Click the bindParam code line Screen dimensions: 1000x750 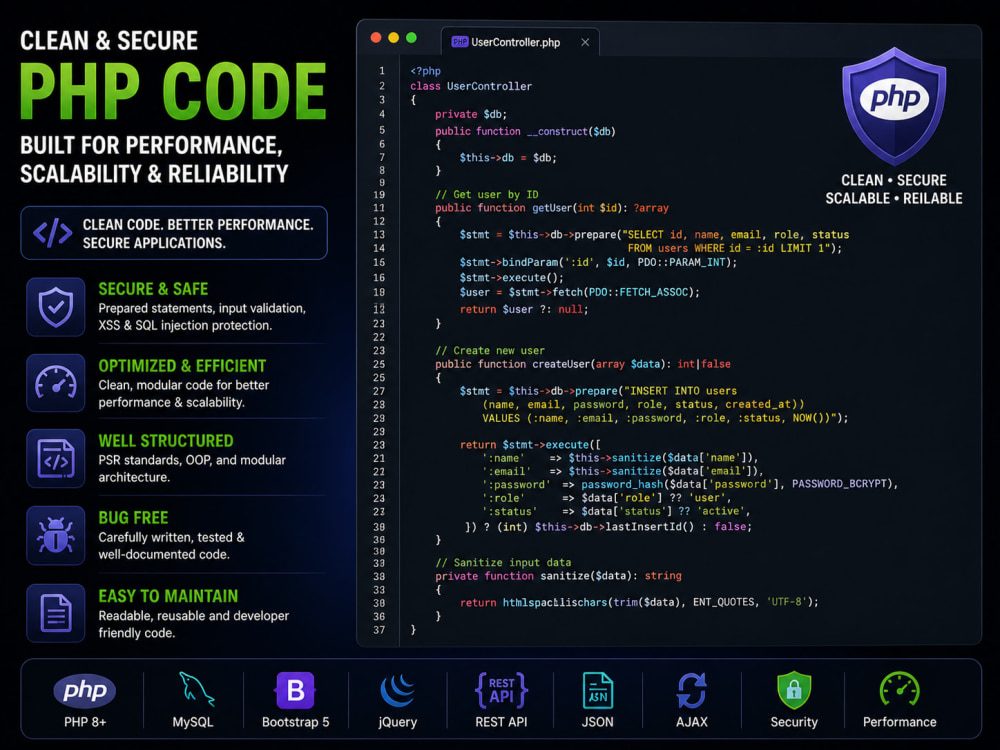pyautogui.click(x=598, y=262)
